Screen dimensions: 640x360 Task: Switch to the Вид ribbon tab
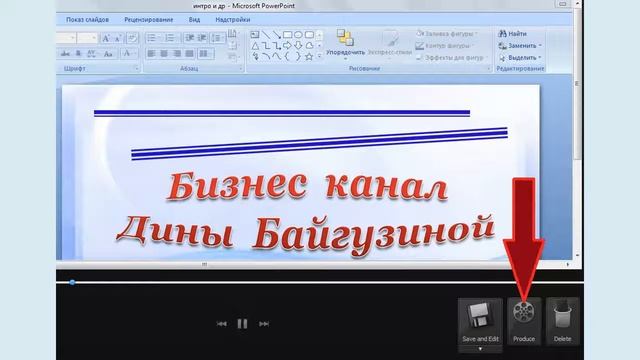(x=194, y=20)
